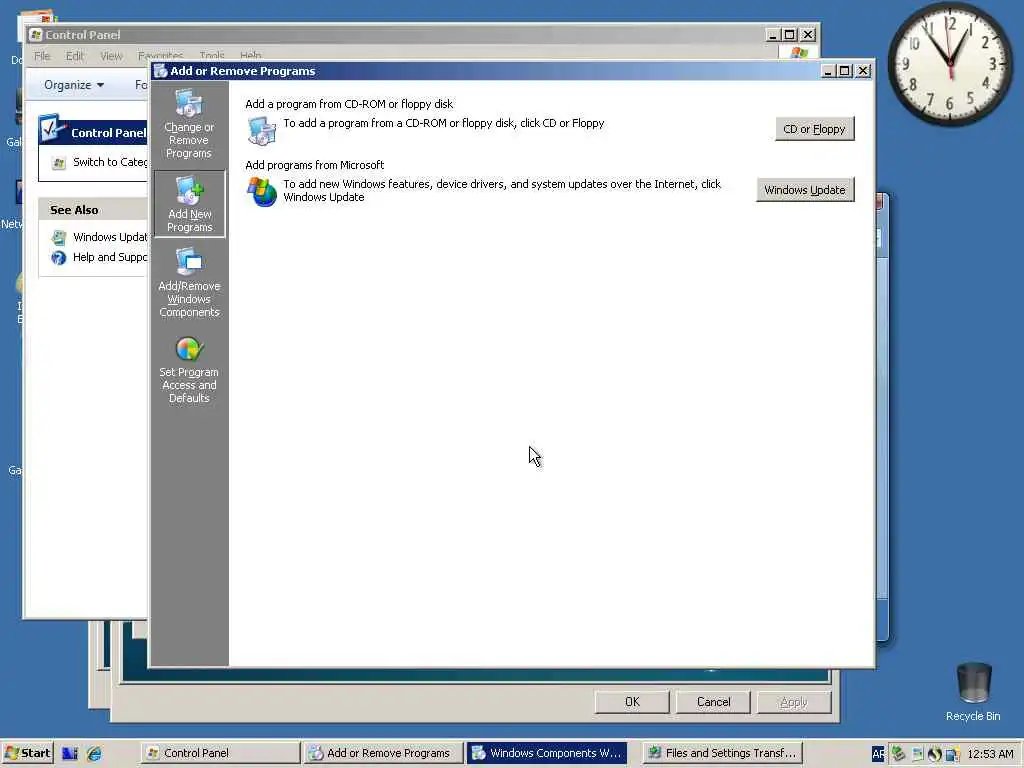Open Help and Support link under See Also
Image resolution: width=1024 pixels, height=768 pixels.
[x=110, y=257]
